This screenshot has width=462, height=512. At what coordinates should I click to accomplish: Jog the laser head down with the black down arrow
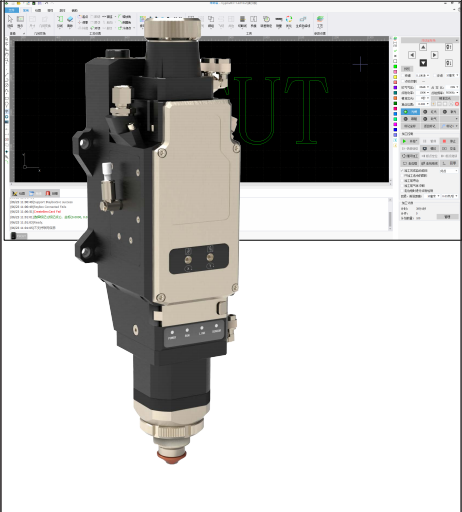tap(423, 63)
